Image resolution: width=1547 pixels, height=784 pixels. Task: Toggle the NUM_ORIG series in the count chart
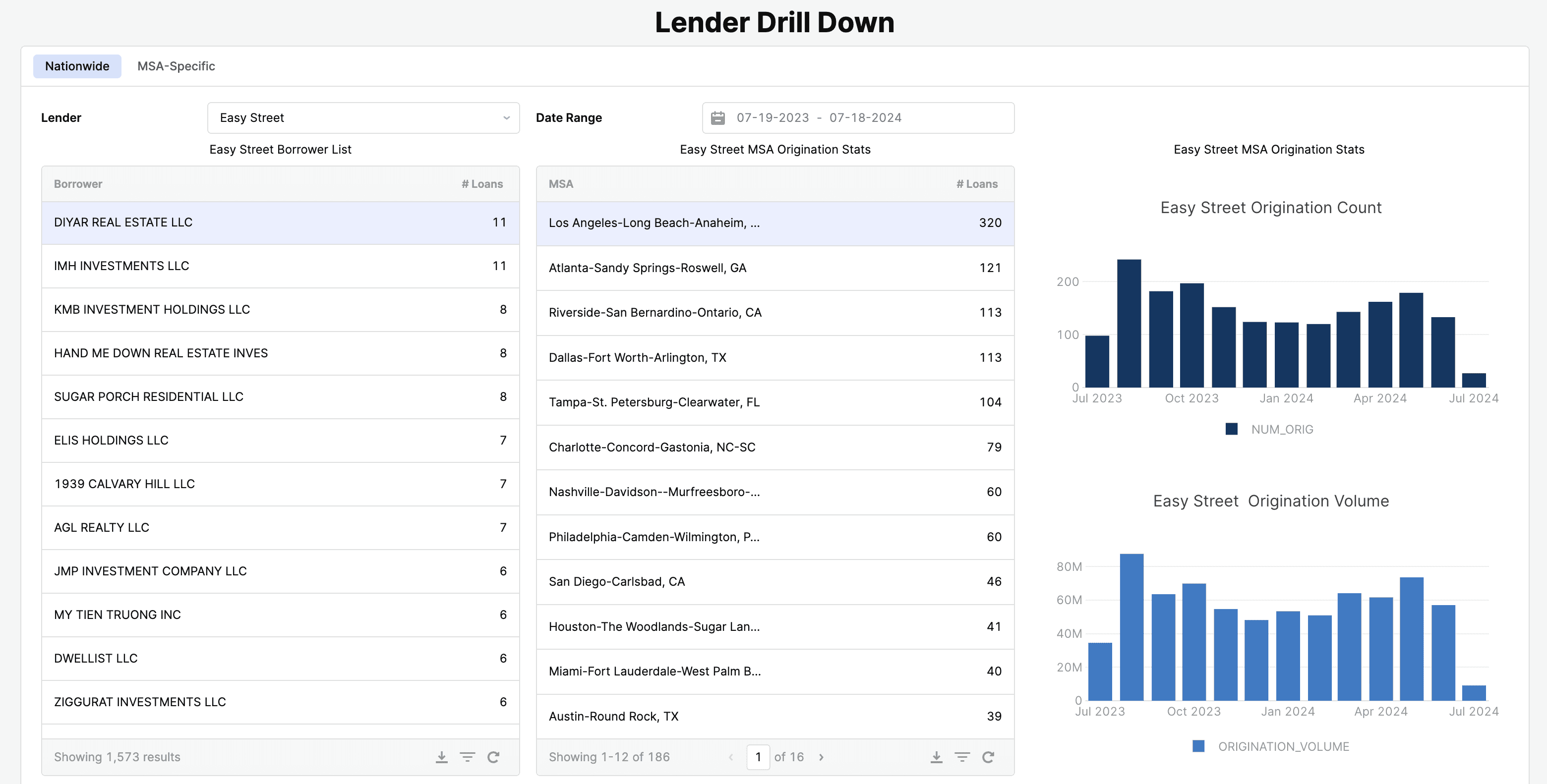1268,429
